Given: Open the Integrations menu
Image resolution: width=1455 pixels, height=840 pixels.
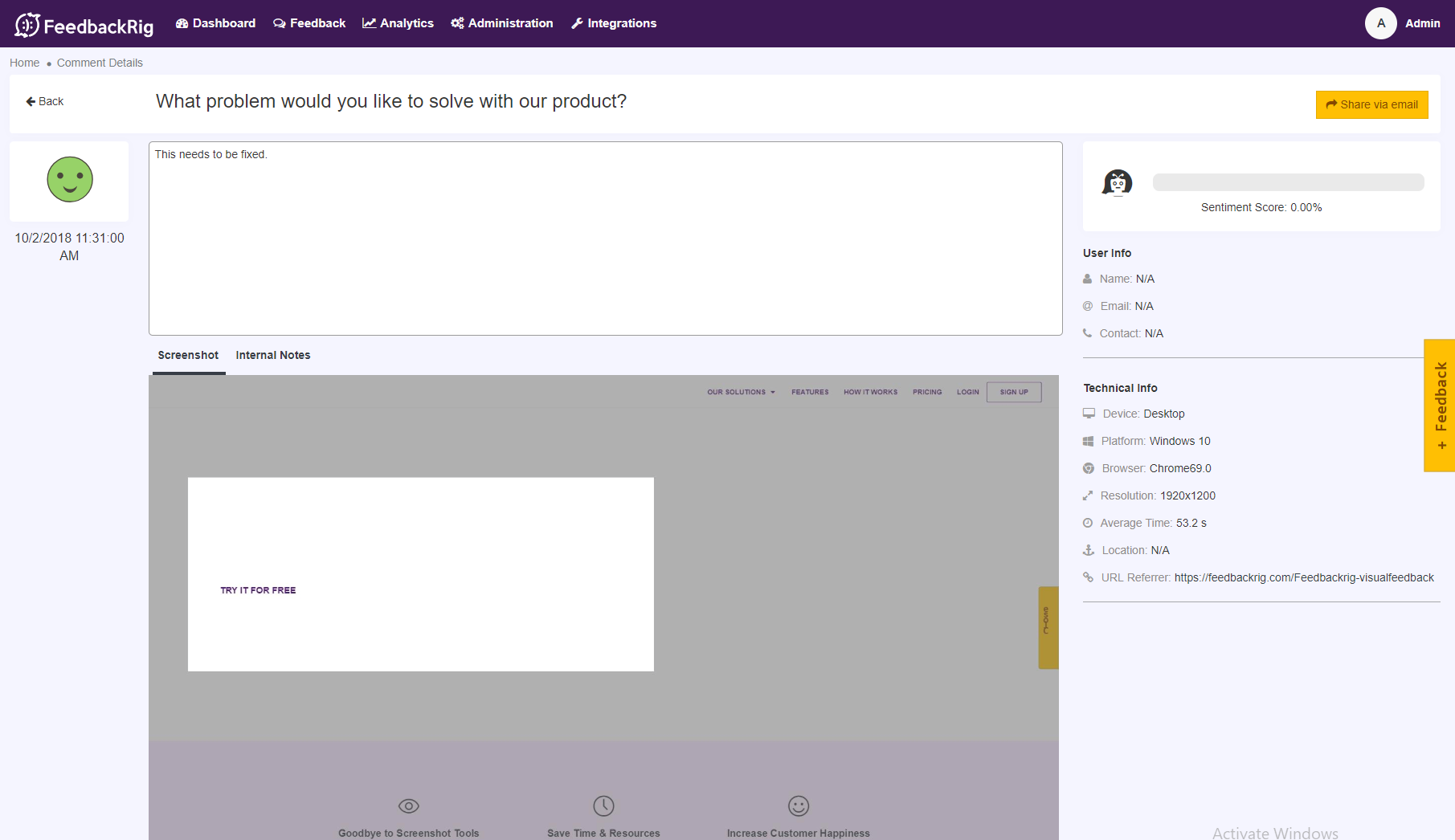Looking at the screenshot, I should pyautogui.click(x=614, y=23).
